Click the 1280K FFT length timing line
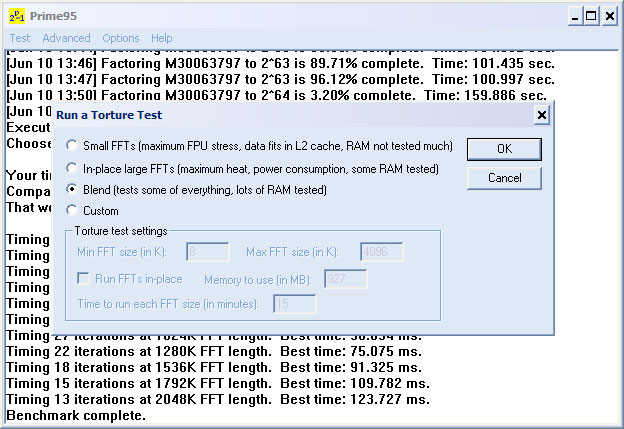 point(214,352)
